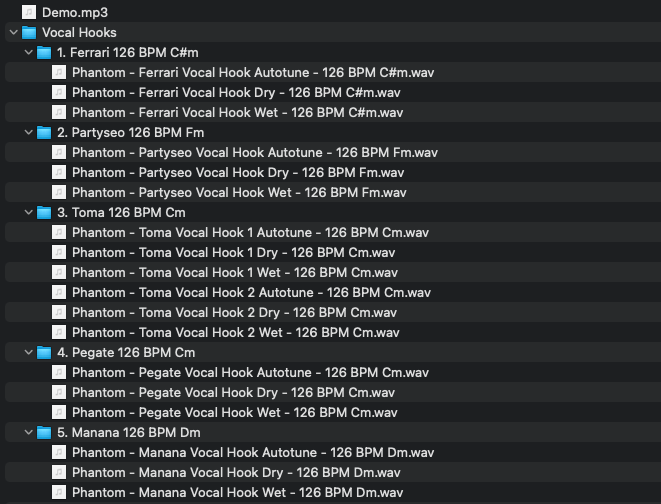Image resolution: width=661 pixels, height=504 pixels.
Task: Click the Manana Vocal Hook Wet file icon
Action: click(59, 492)
